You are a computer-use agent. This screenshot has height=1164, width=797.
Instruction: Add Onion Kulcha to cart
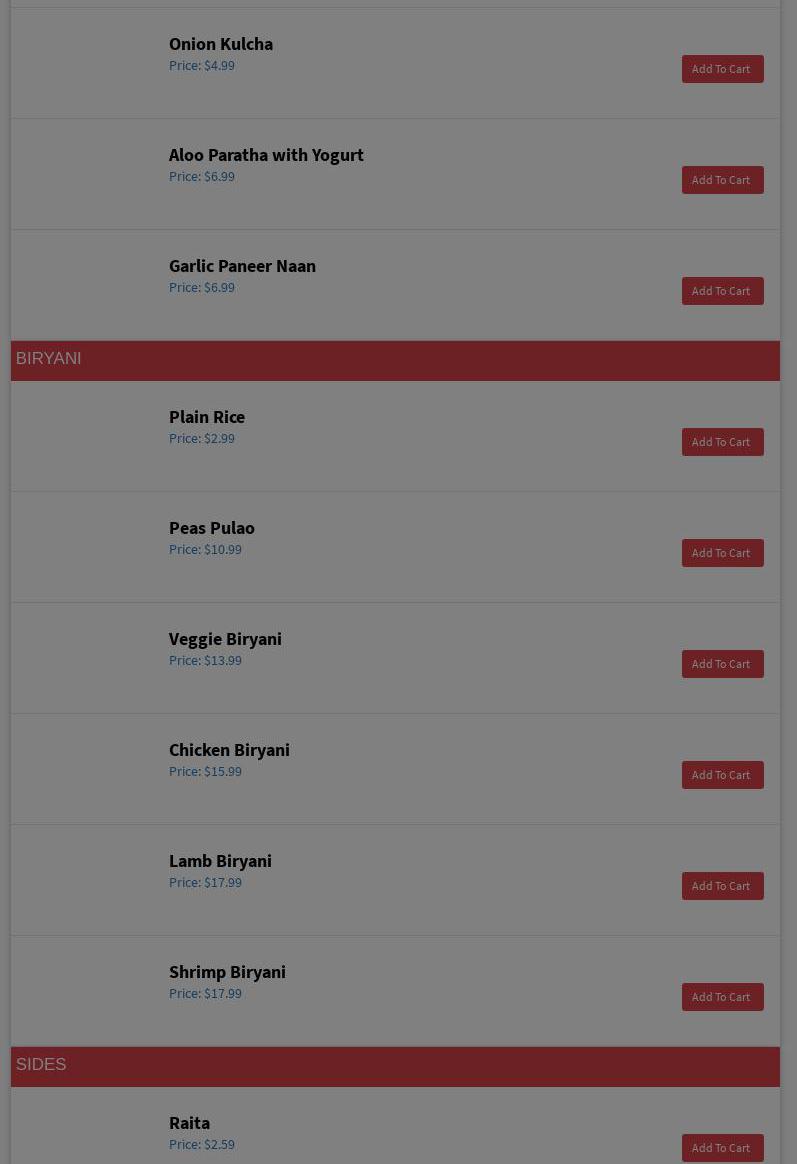[x=722, y=69]
